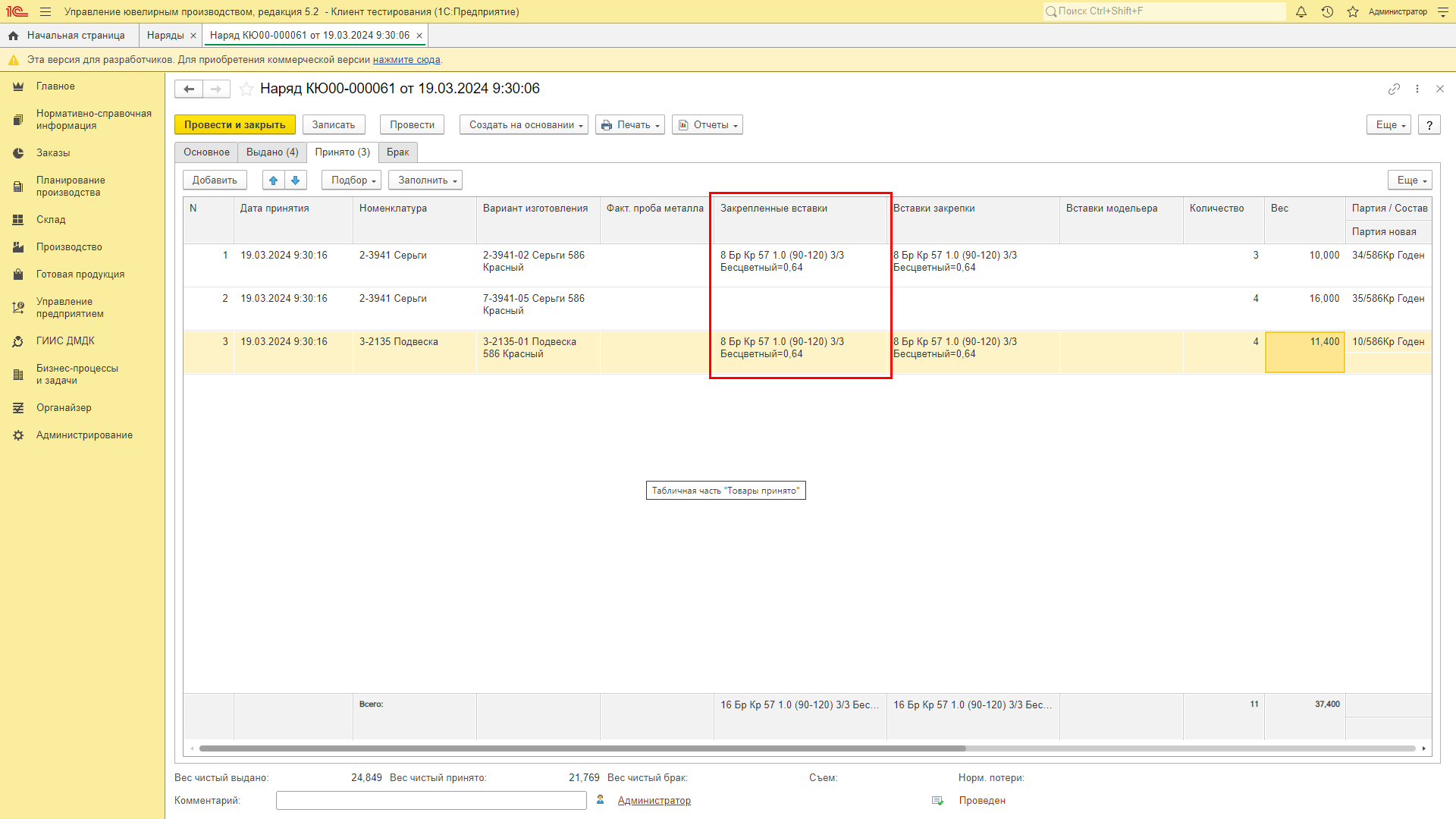Open the vertical three-dots form menu

coord(1417,89)
